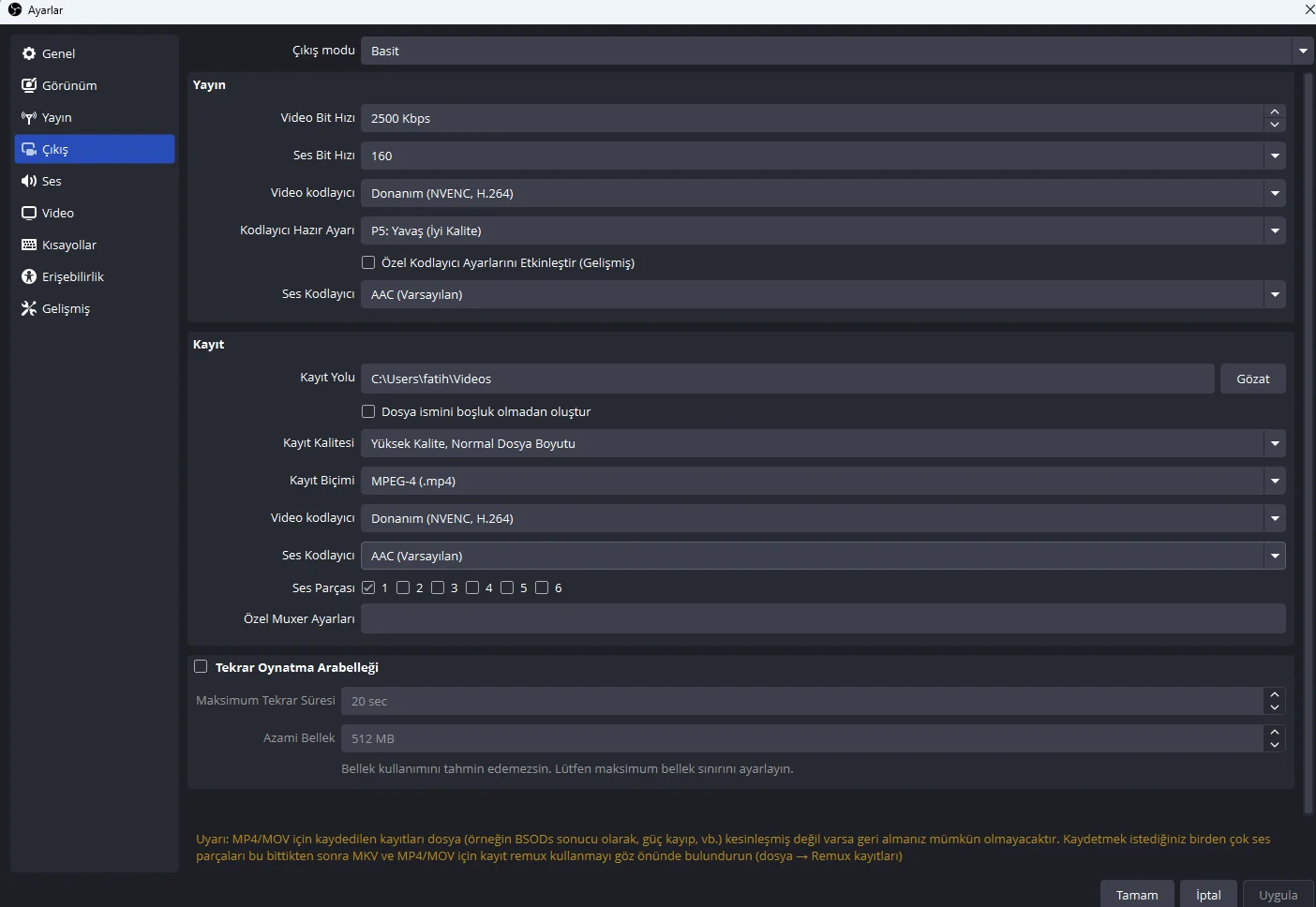Viewport: 1316px width, 907px height.
Task: Click the Gelişmiş tools icon
Action: click(29, 308)
